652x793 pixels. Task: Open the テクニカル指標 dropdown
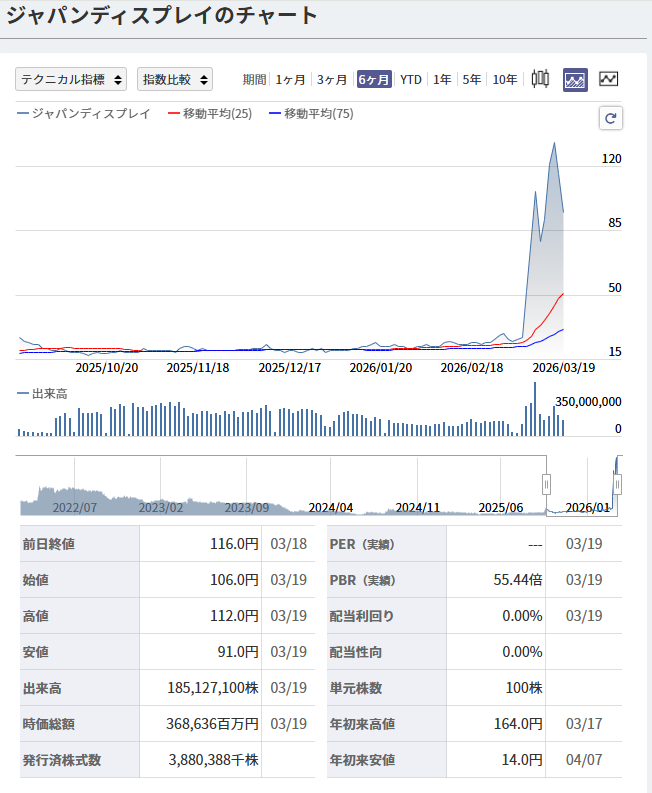click(x=71, y=79)
